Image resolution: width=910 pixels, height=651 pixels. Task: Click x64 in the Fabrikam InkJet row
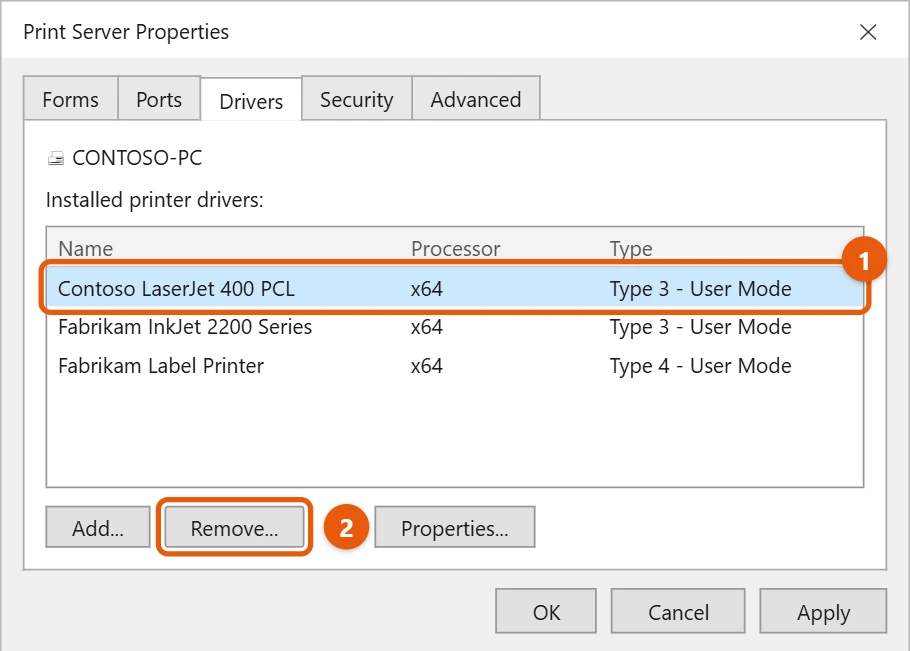(x=427, y=327)
